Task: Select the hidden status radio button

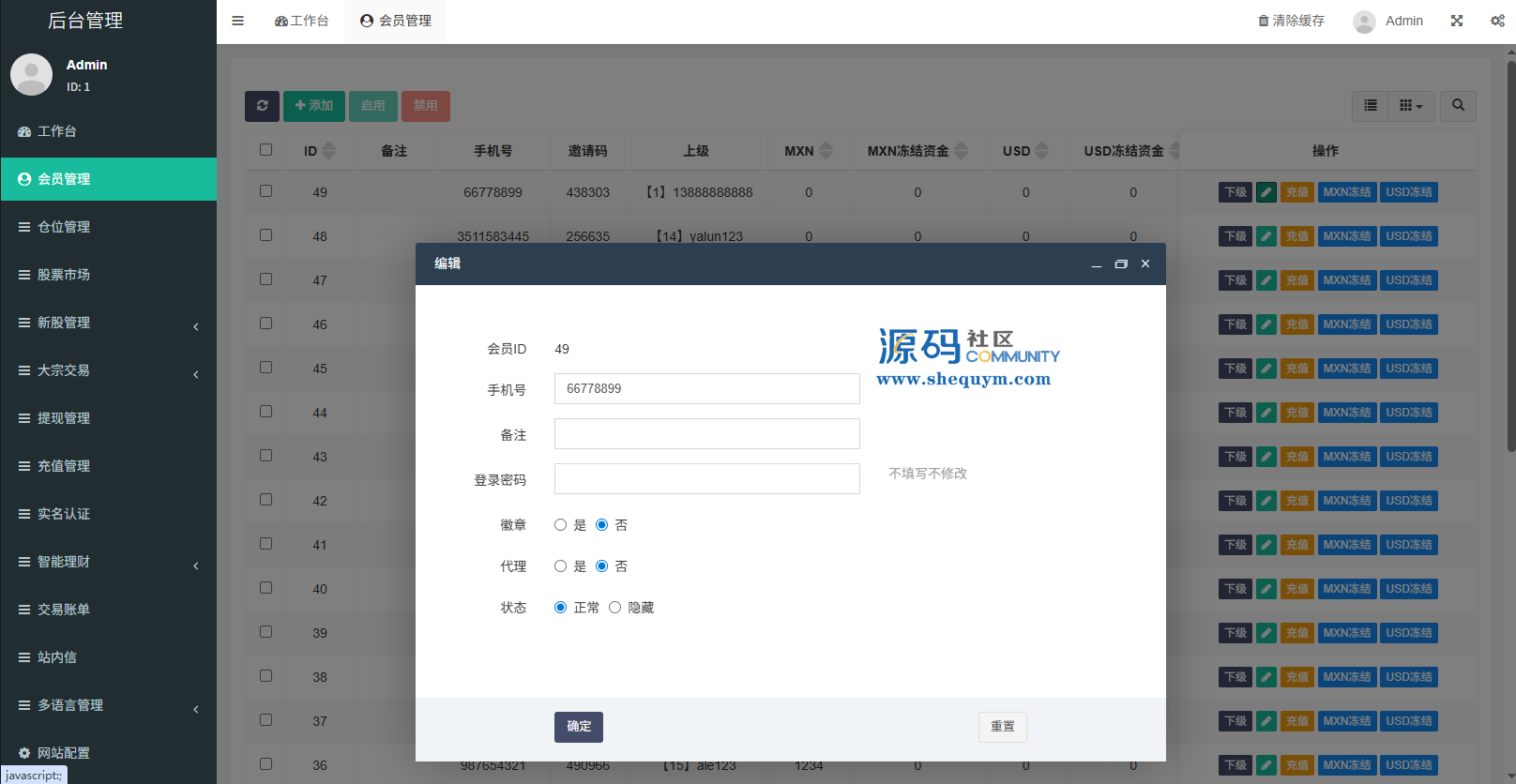Action: tap(614, 608)
